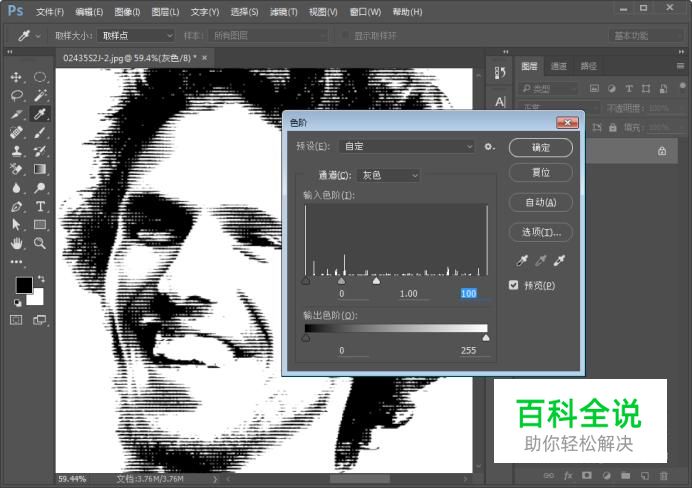Toggle the layer filter switch

click(682, 85)
